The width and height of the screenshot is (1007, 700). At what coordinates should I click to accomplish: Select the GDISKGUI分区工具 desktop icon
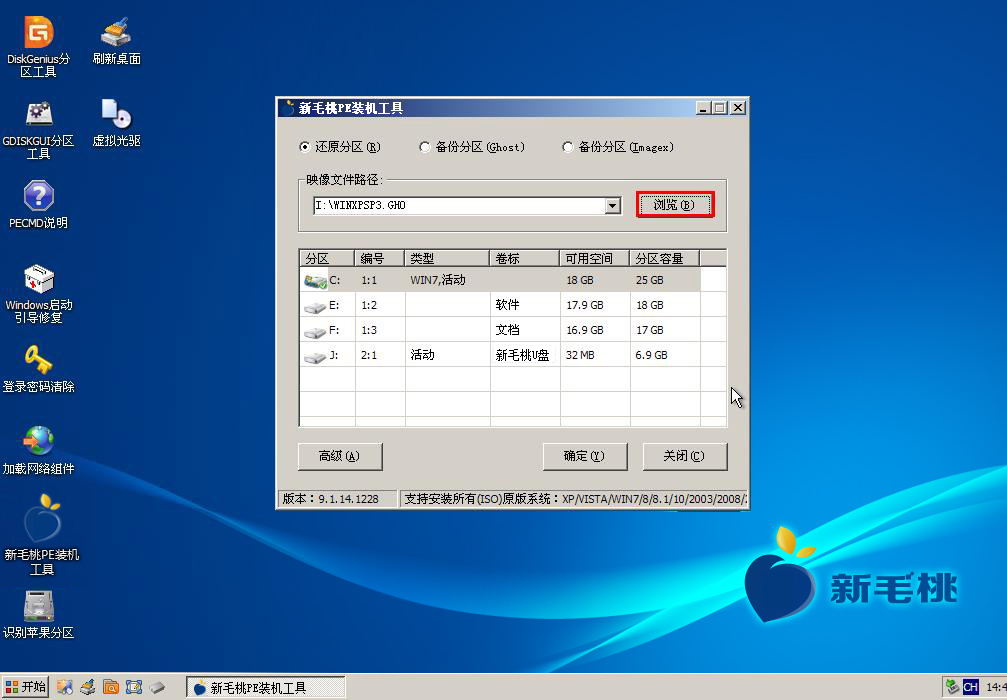click(x=38, y=129)
